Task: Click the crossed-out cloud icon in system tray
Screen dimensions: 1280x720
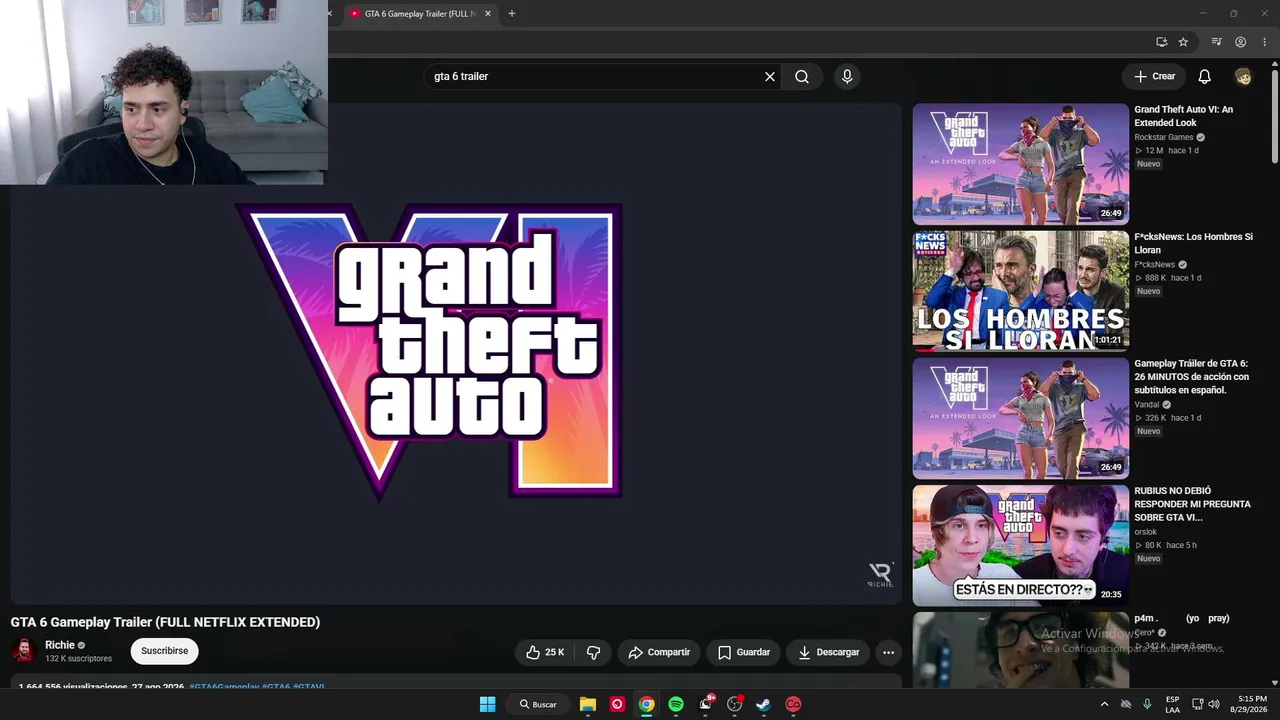Action: tap(1126, 704)
